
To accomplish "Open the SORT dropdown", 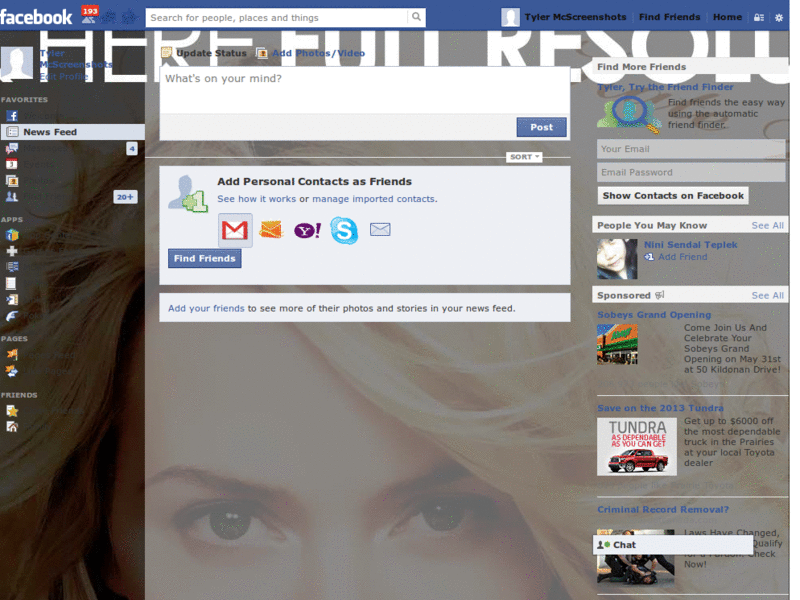I will (524, 157).
